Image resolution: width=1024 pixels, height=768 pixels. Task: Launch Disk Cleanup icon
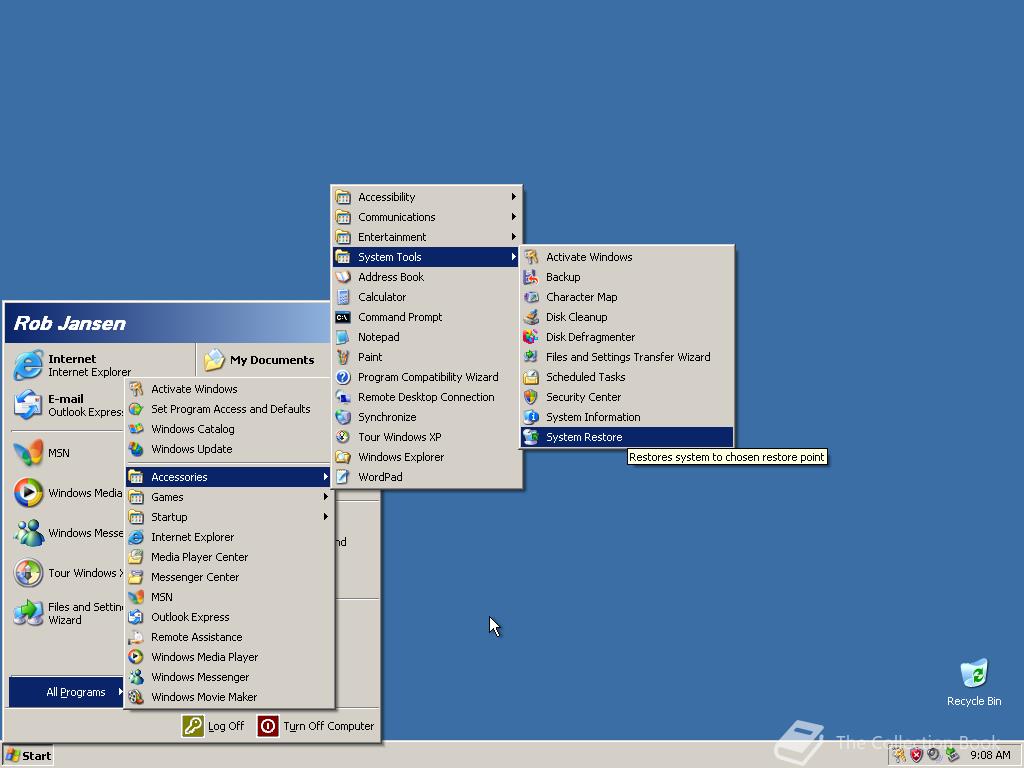(x=531, y=317)
